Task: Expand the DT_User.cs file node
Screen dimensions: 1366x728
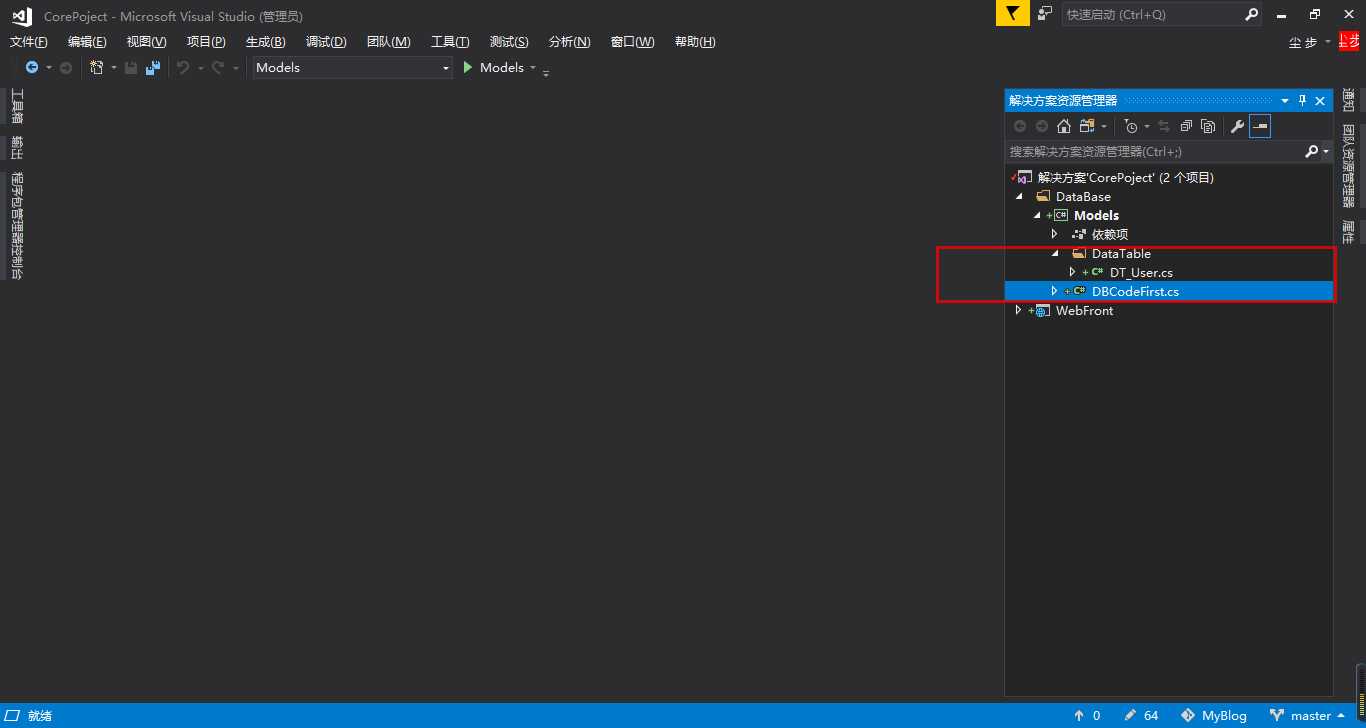Action: [x=1072, y=272]
